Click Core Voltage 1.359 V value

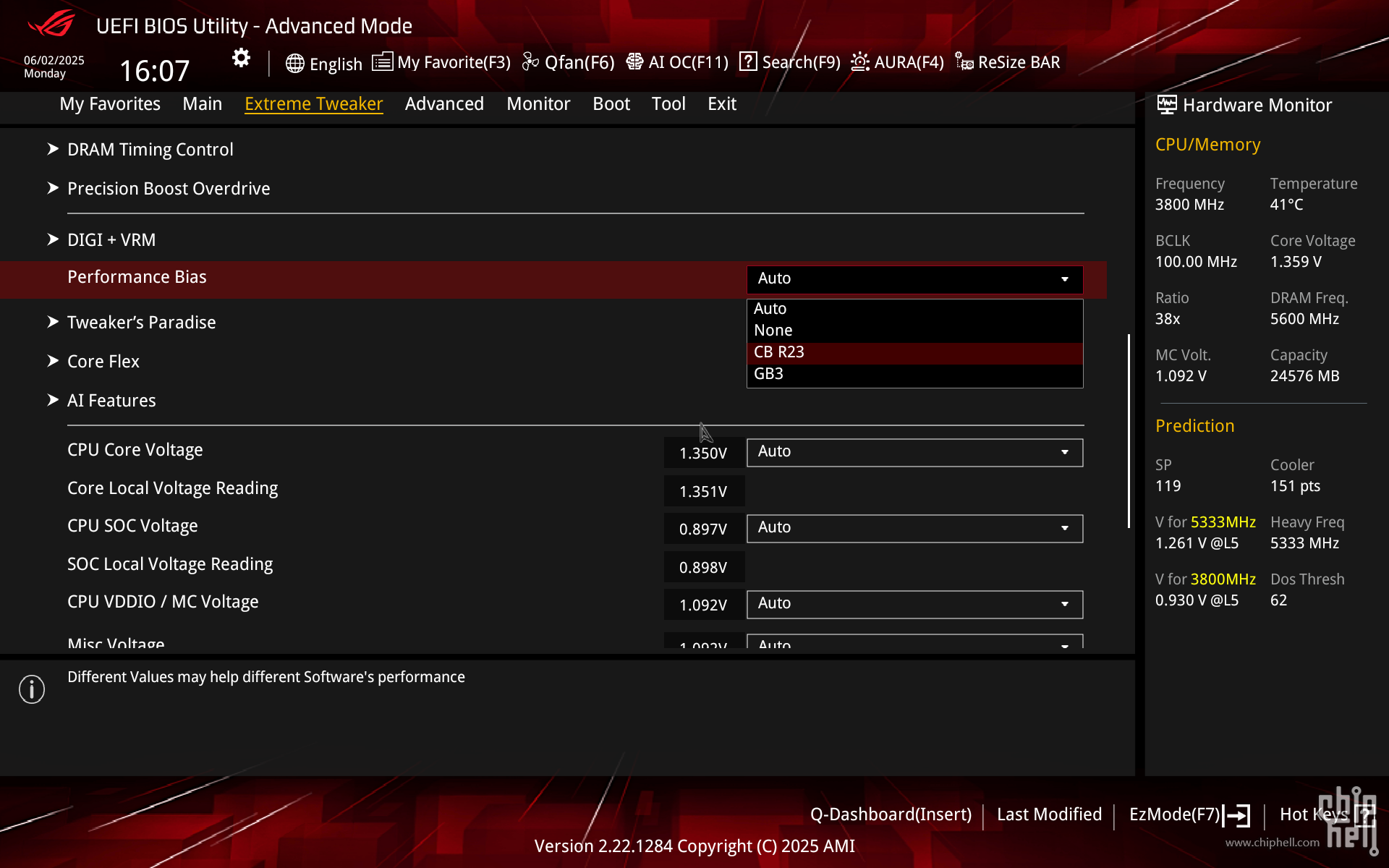tap(1296, 262)
